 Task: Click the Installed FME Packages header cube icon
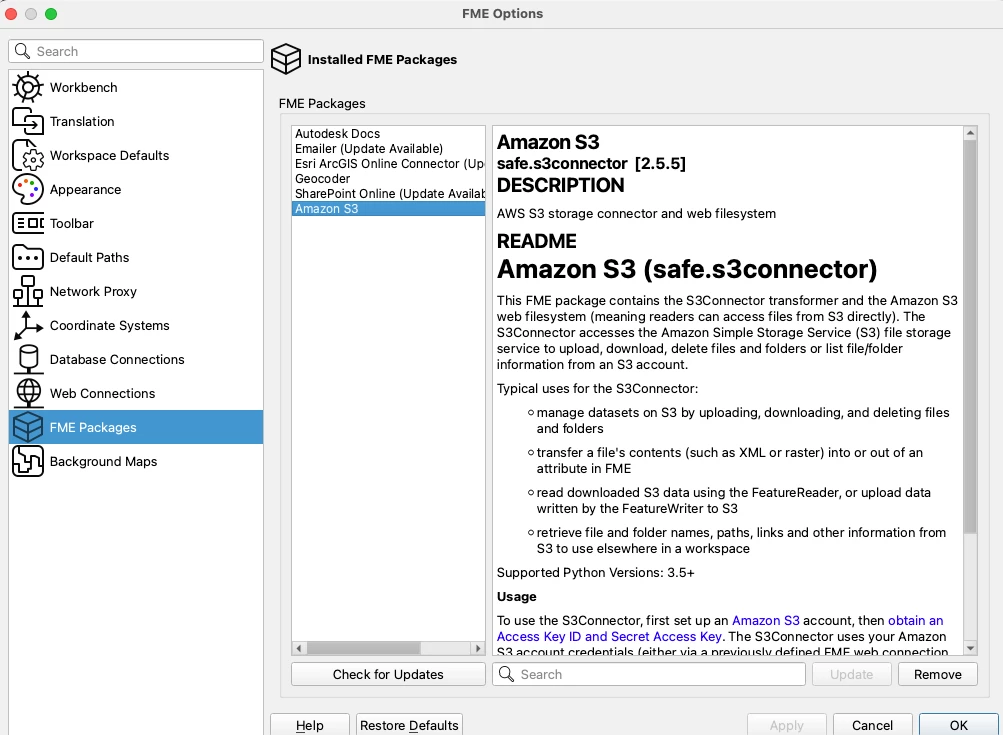click(285, 59)
